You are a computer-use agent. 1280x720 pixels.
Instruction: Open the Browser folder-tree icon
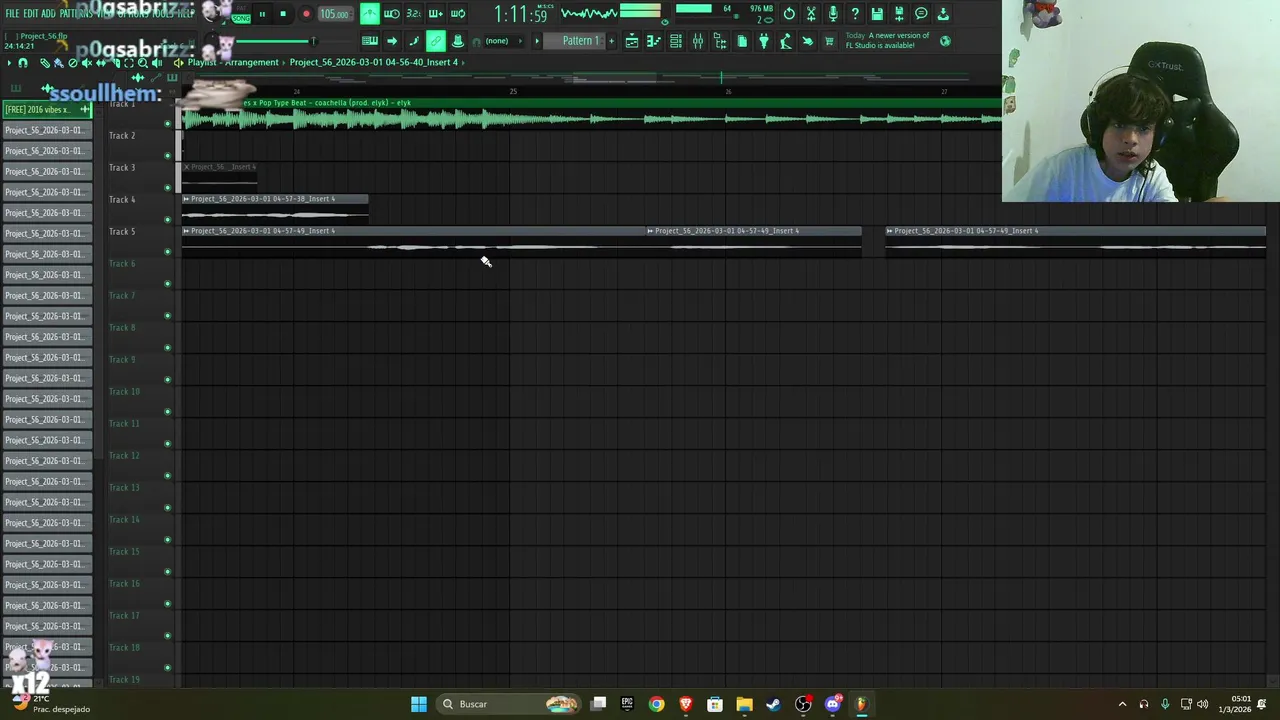pyautogui.click(x=720, y=41)
